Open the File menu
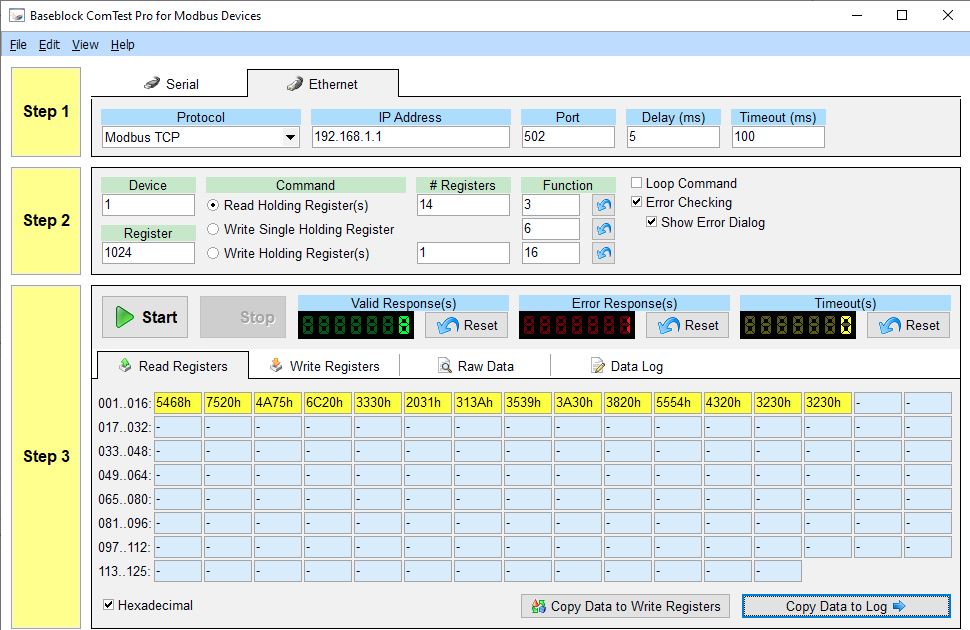This screenshot has height=630, width=970. 18,45
